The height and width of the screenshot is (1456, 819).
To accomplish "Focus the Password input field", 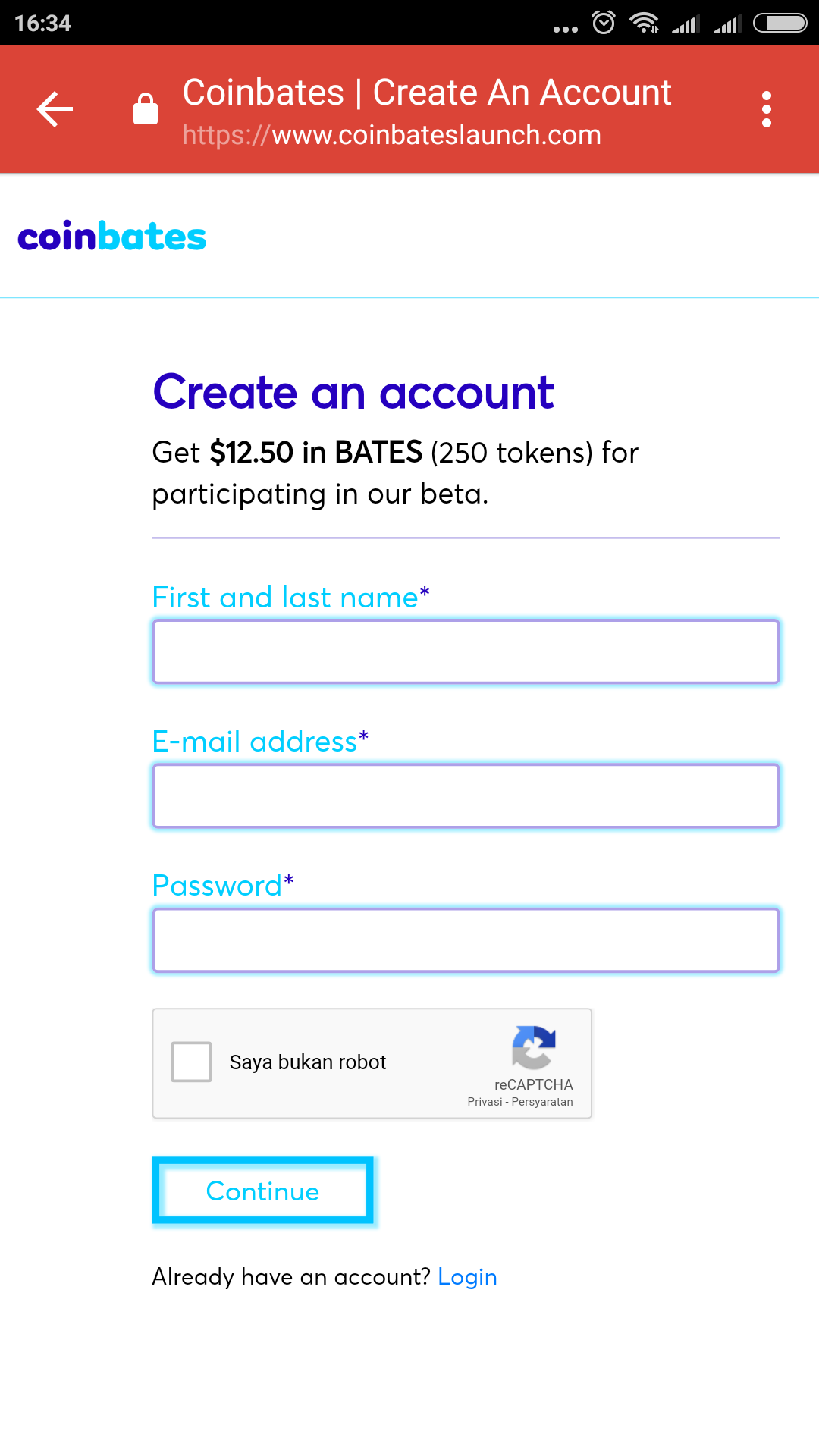I will (466, 940).
